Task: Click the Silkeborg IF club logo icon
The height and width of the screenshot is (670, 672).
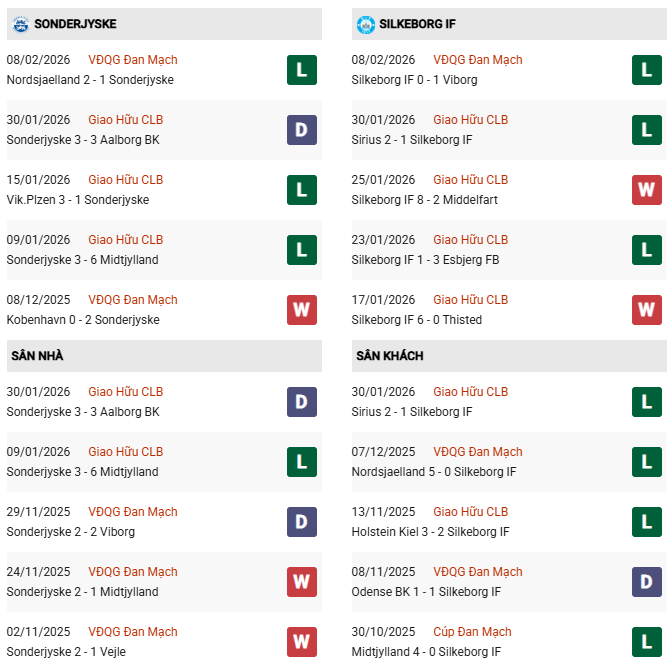Action: click(365, 23)
